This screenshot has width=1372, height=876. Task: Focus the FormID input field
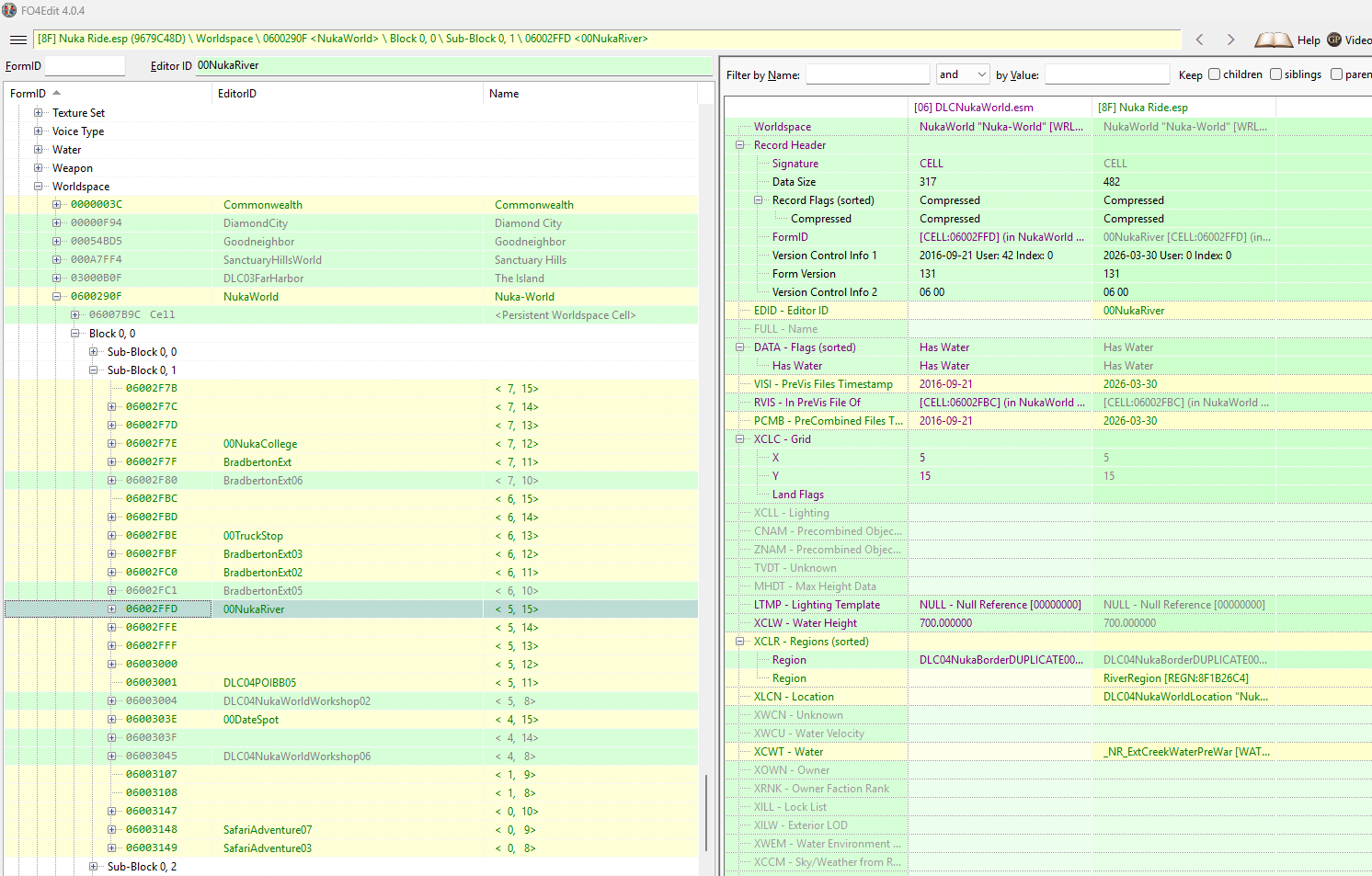[x=85, y=66]
